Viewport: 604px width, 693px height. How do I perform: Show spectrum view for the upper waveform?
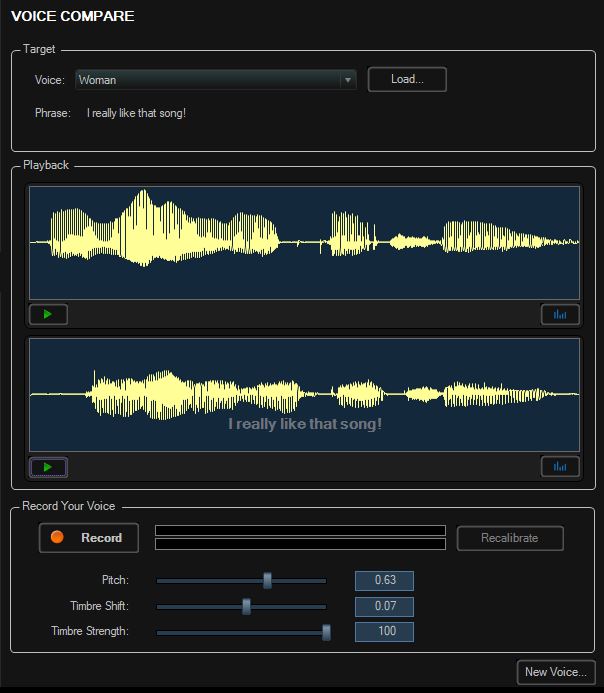(x=560, y=315)
